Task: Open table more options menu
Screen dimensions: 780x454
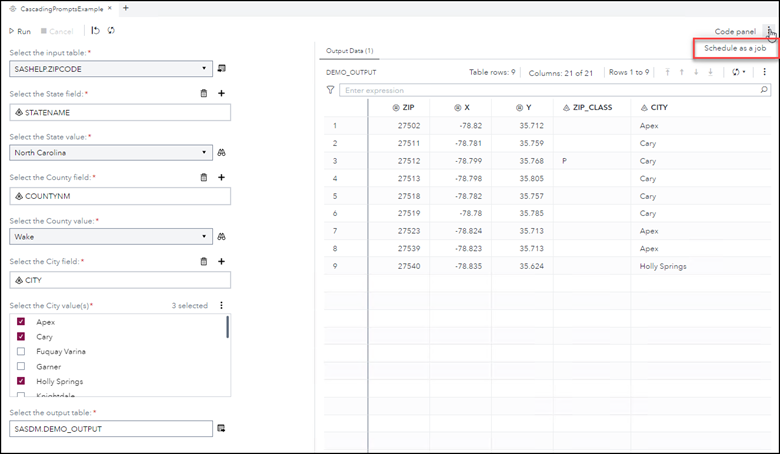Action: click(765, 72)
